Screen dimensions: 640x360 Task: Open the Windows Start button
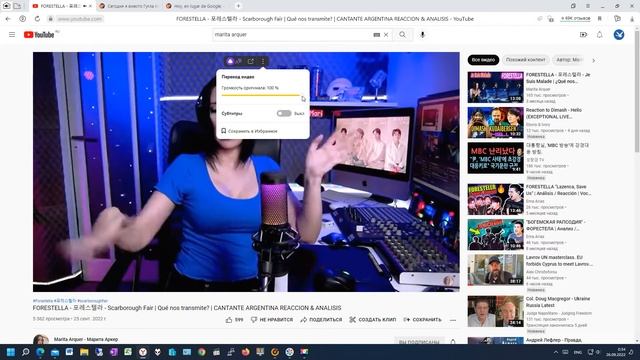[11, 352]
